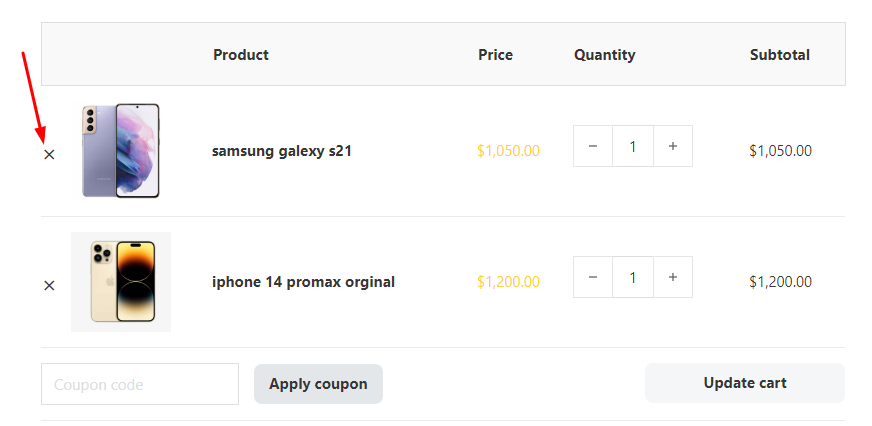Click the Quantity column header
Screen dimensions: 872x426
[x=605, y=55]
